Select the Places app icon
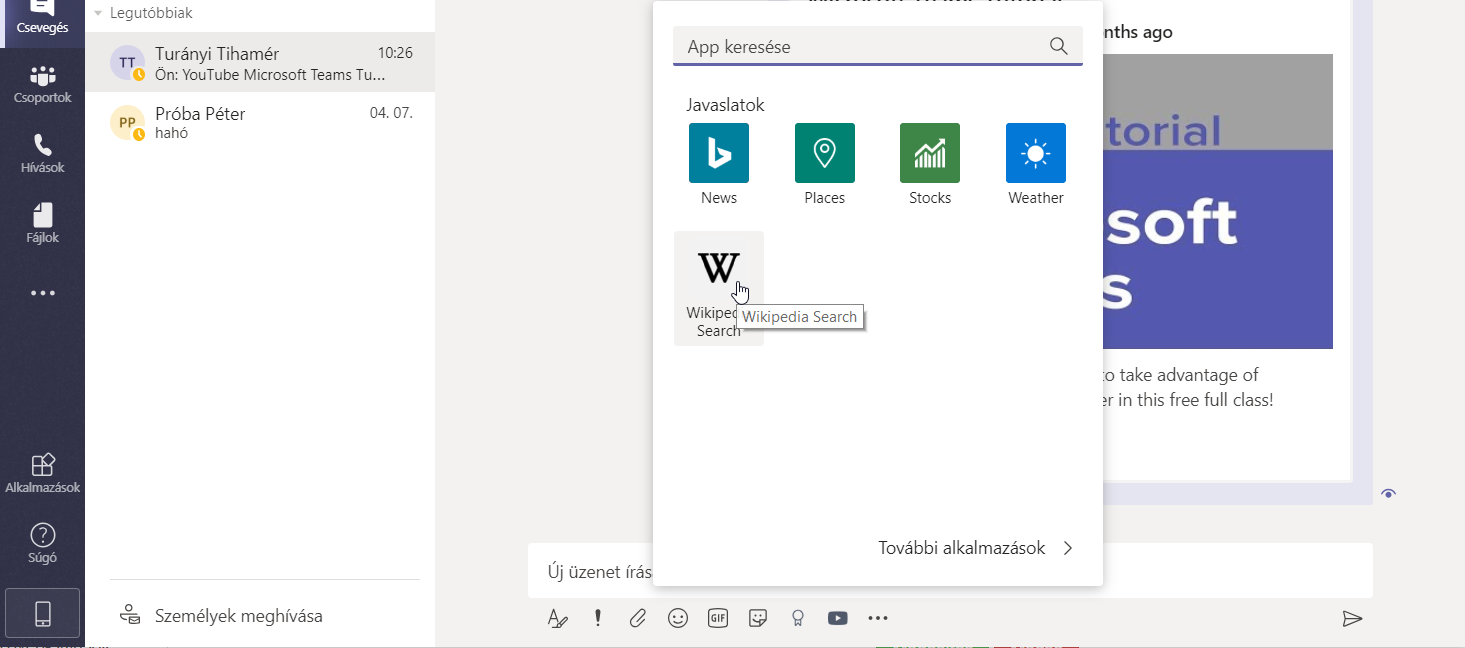This screenshot has height=648, width=1465. coord(824,153)
